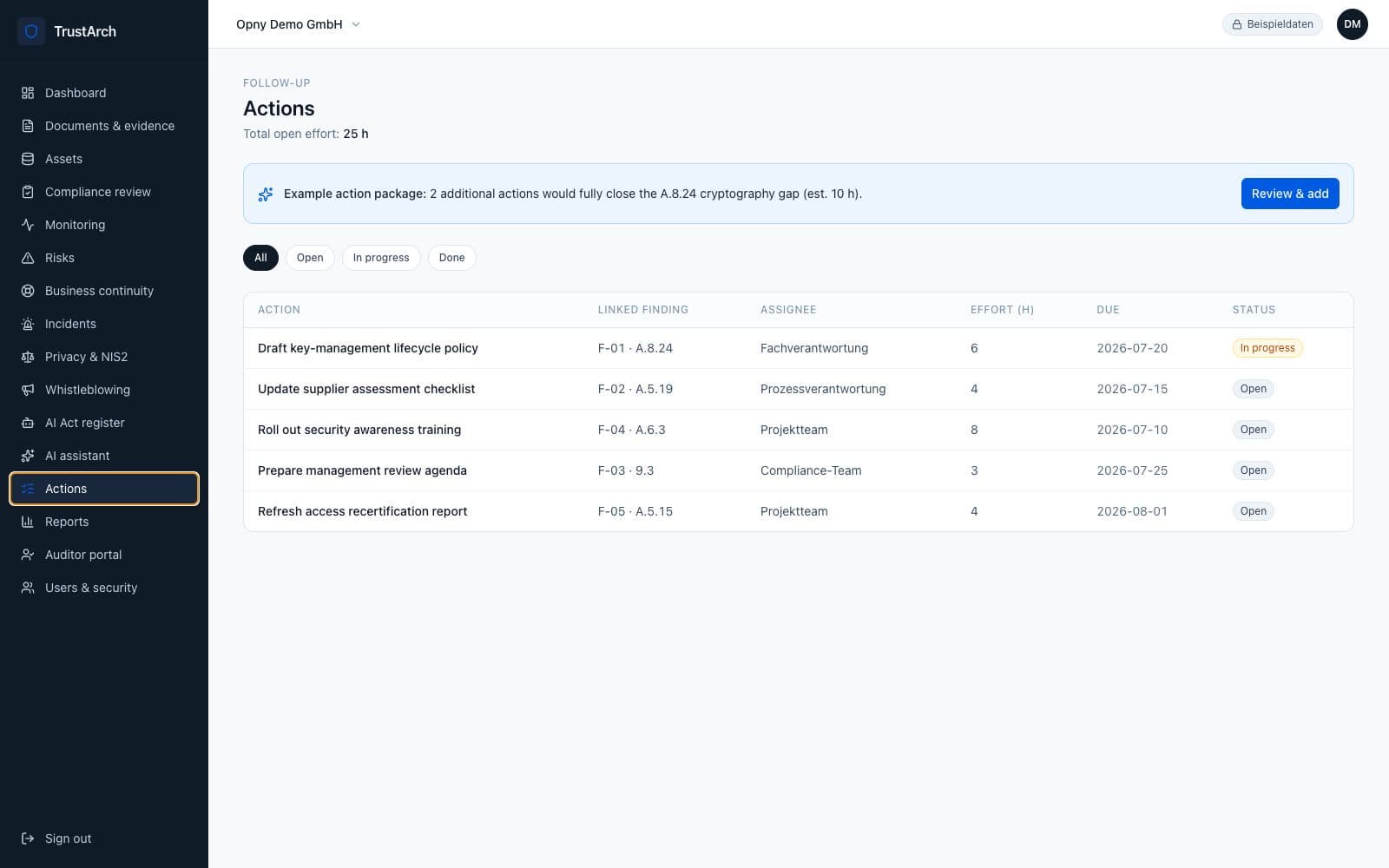Viewport: 1389px width, 868px height.
Task: Select the All filter tab
Action: (x=260, y=258)
